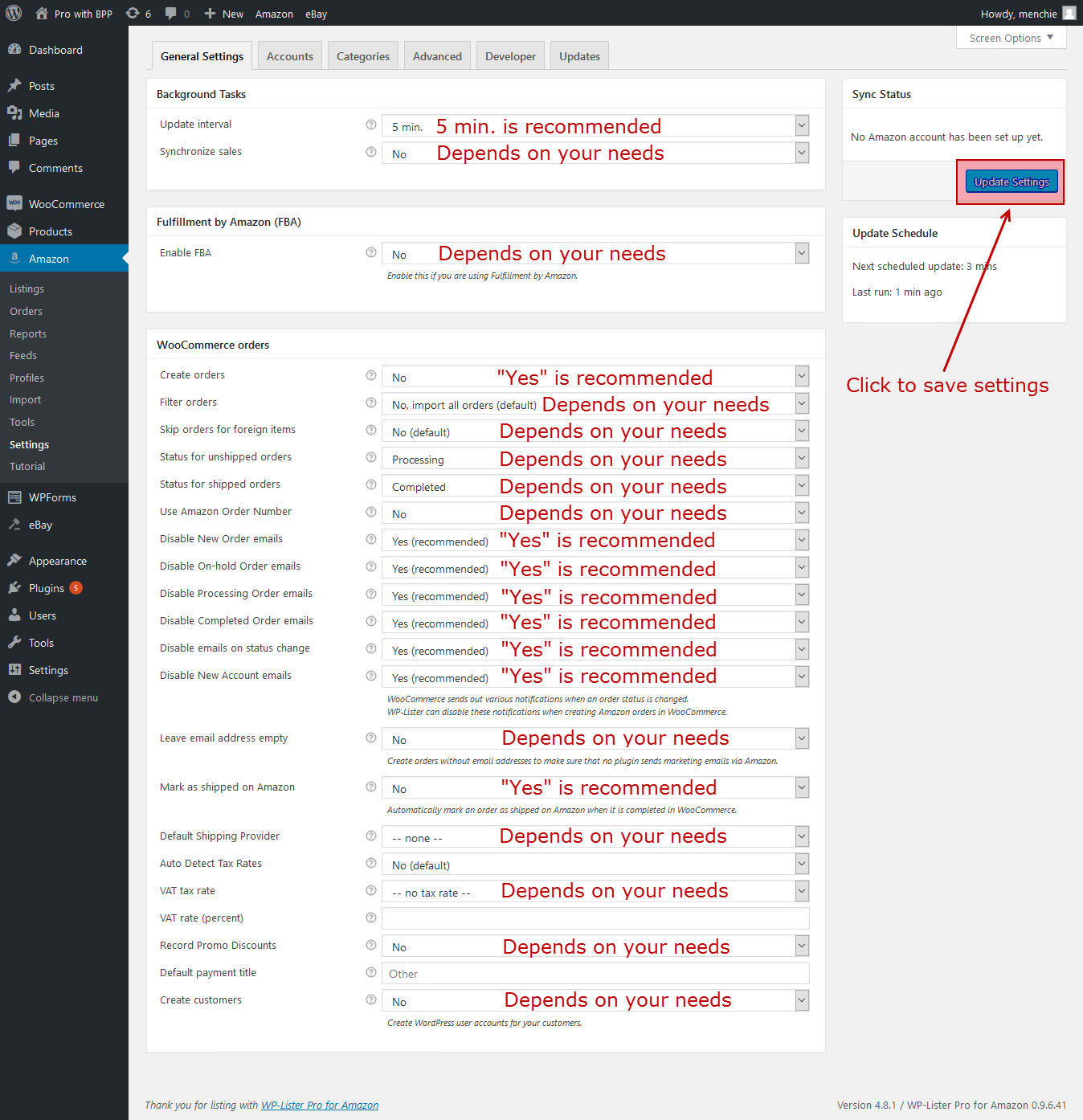Open the Leave email address empty dropdown
This screenshot has height=1120, width=1083.
click(595, 738)
